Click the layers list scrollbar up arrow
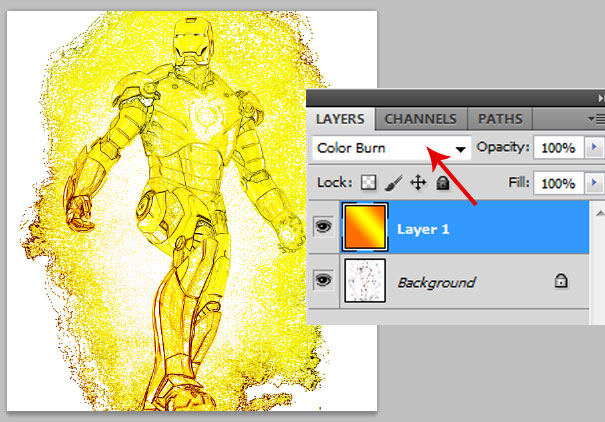The height and width of the screenshot is (422, 605). [600, 213]
